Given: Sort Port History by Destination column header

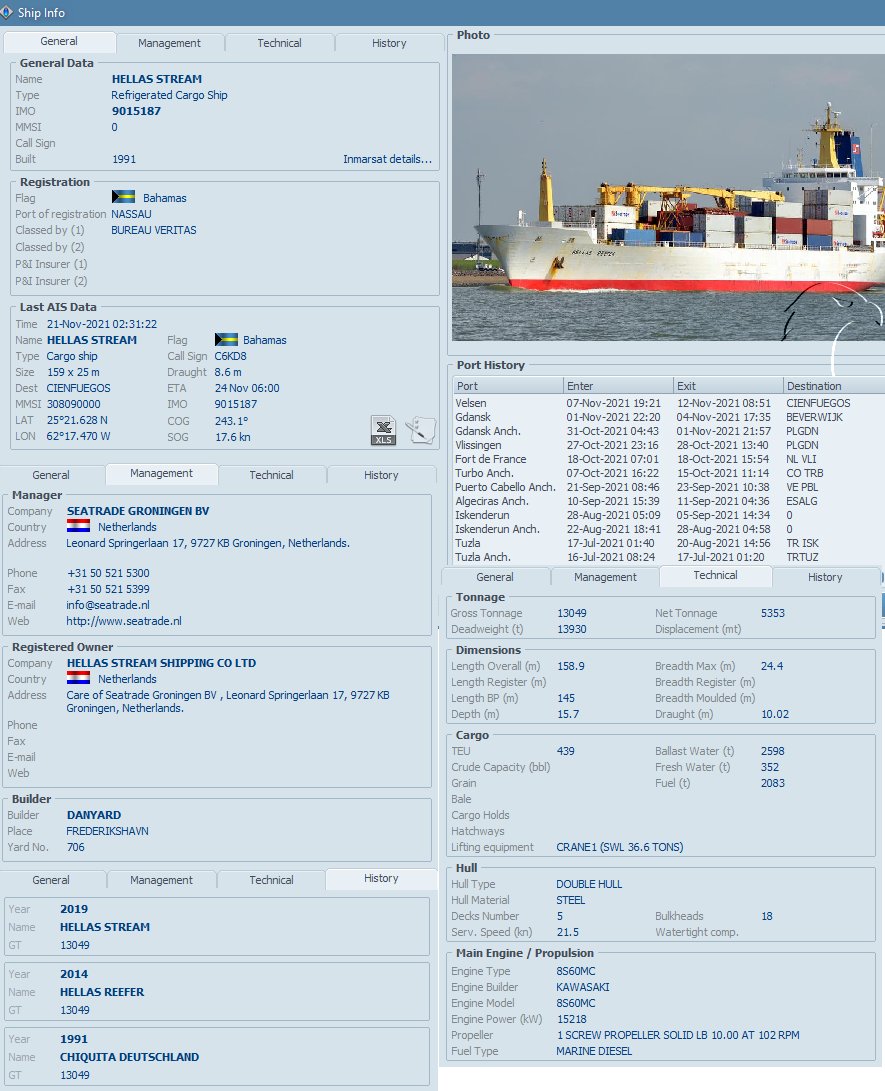Looking at the screenshot, I should point(834,385).
